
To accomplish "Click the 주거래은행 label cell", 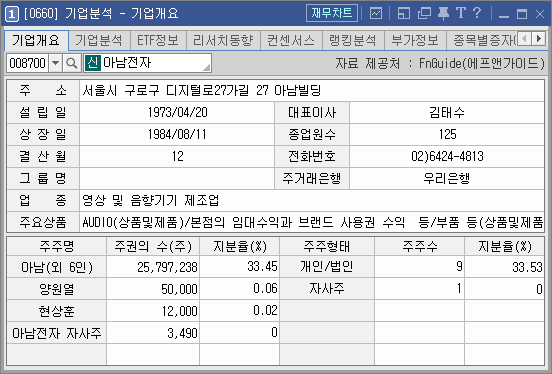I will tap(312, 179).
